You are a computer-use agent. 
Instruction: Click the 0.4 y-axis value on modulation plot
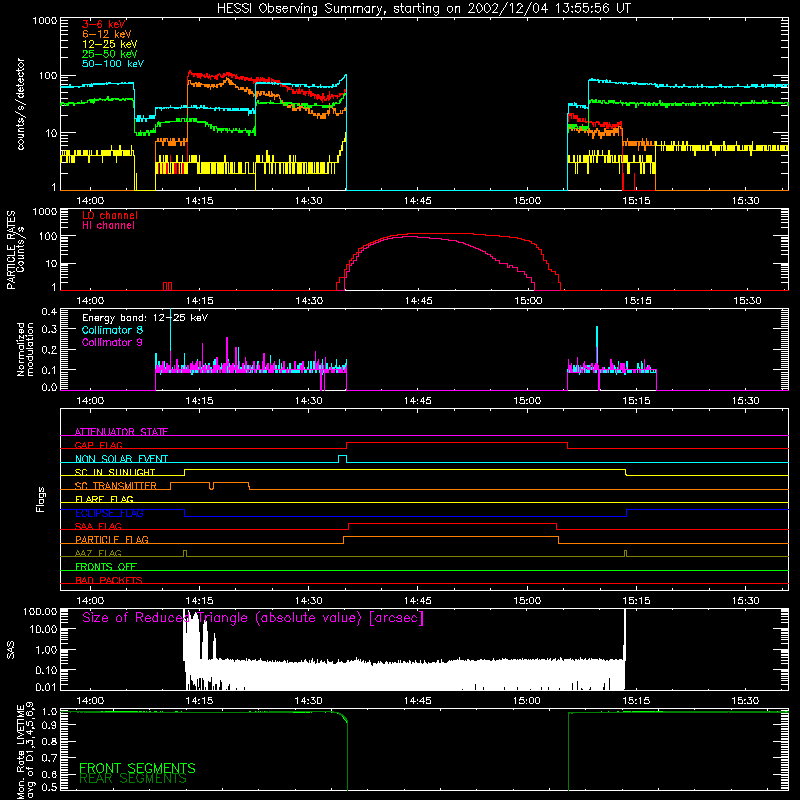(x=49, y=311)
